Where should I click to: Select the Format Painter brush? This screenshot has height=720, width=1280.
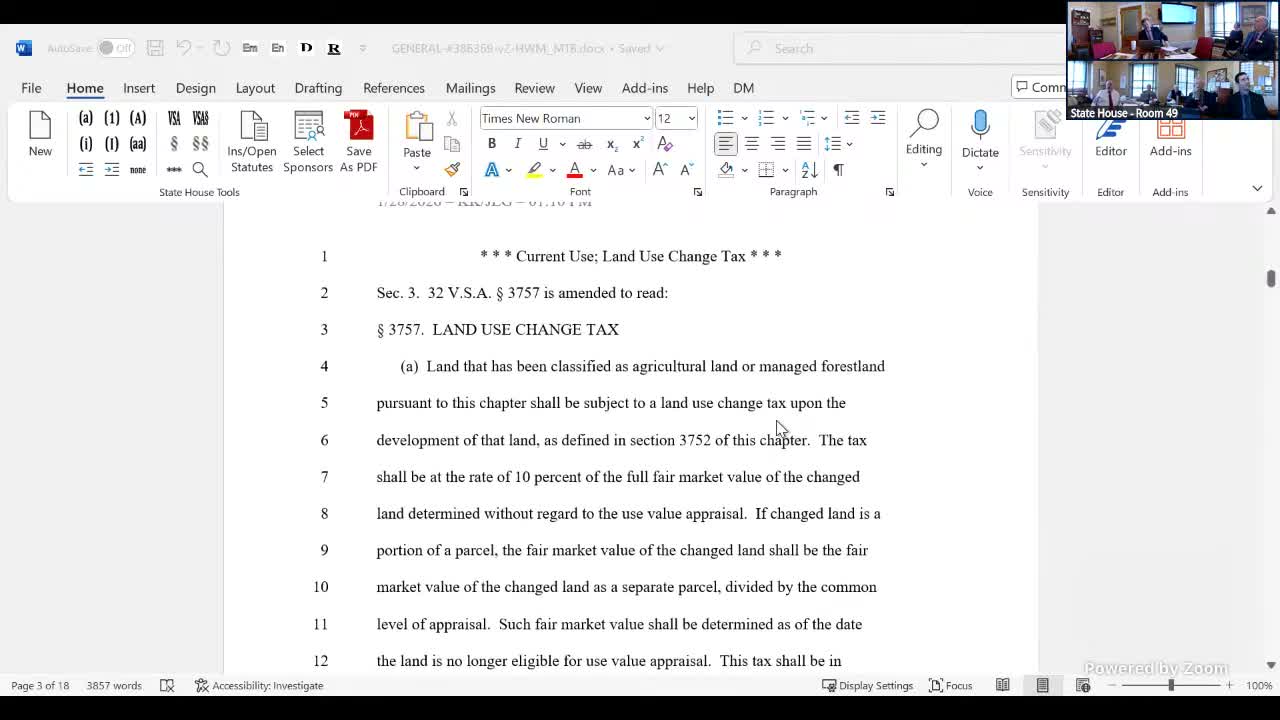(452, 169)
